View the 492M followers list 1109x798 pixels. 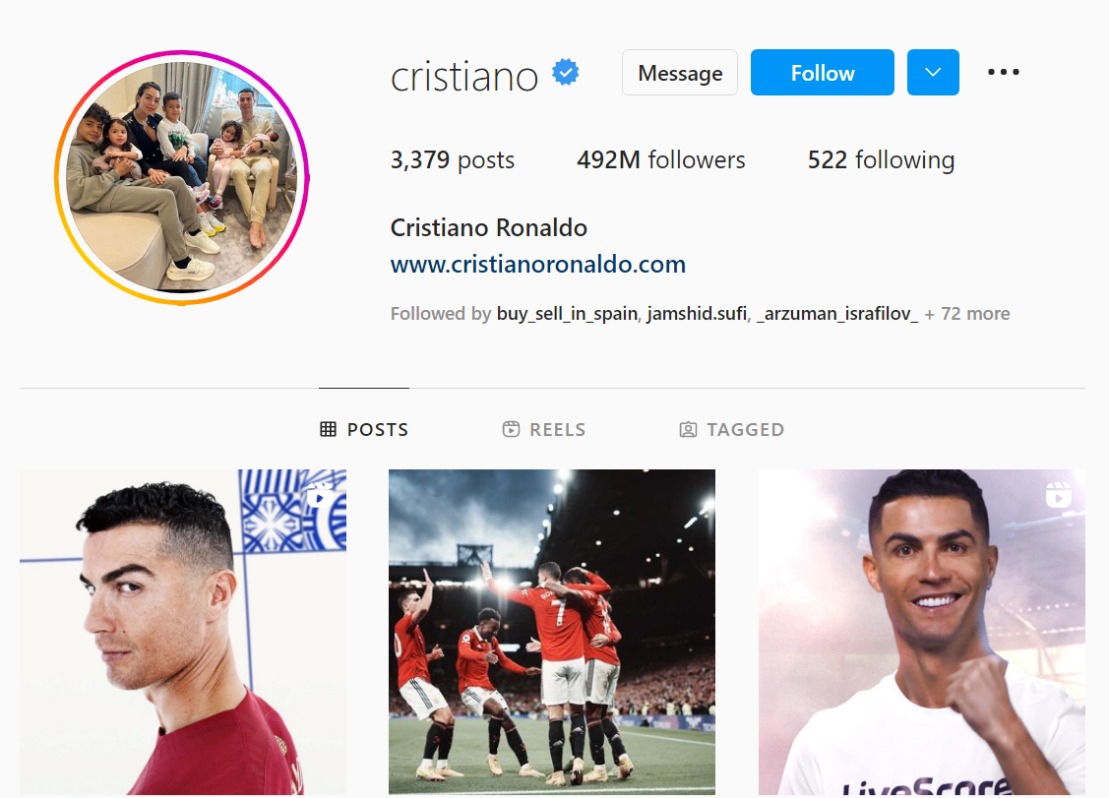[x=661, y=160]
